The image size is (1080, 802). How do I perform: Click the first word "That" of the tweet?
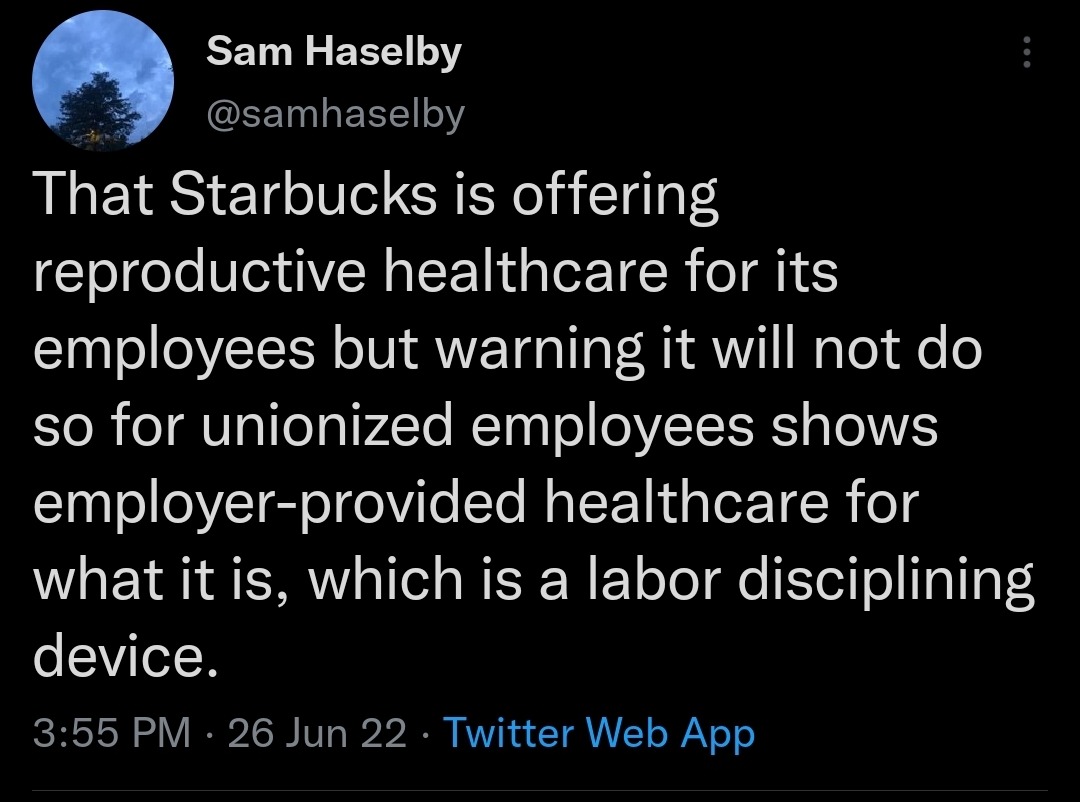(94, 195)
